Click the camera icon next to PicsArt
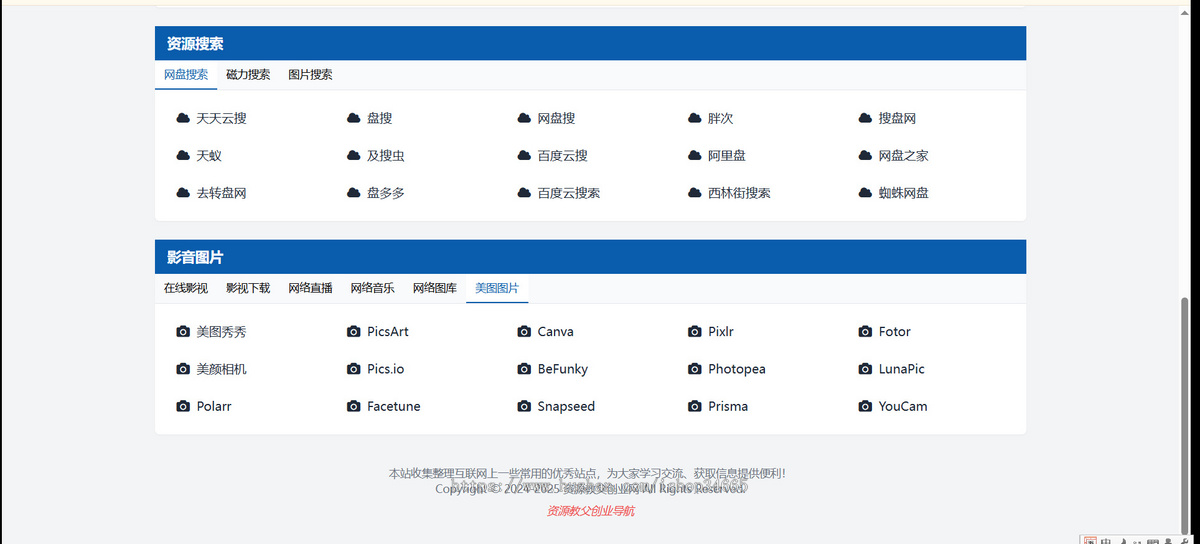 pyautogui.click(x=353, y=331)
